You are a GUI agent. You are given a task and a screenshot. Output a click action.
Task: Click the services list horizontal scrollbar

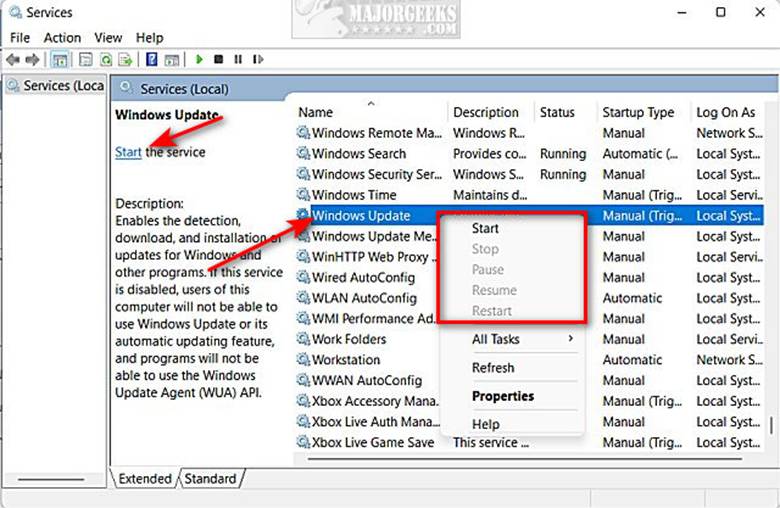click(524, 459)
